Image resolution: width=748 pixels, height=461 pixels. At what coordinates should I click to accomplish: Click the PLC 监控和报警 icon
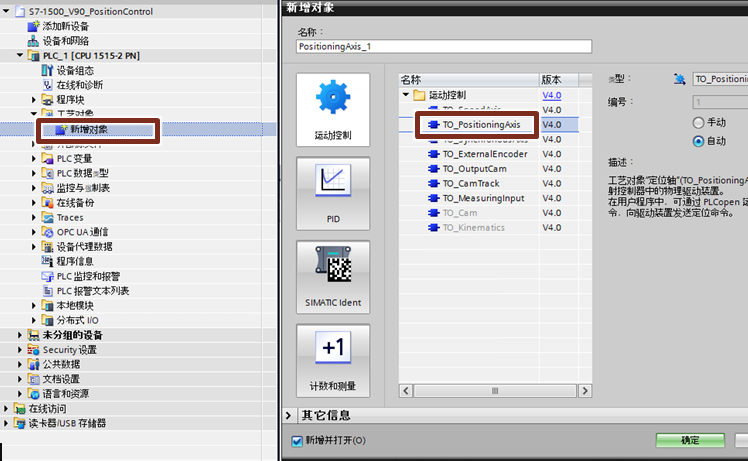coord(47,276)
